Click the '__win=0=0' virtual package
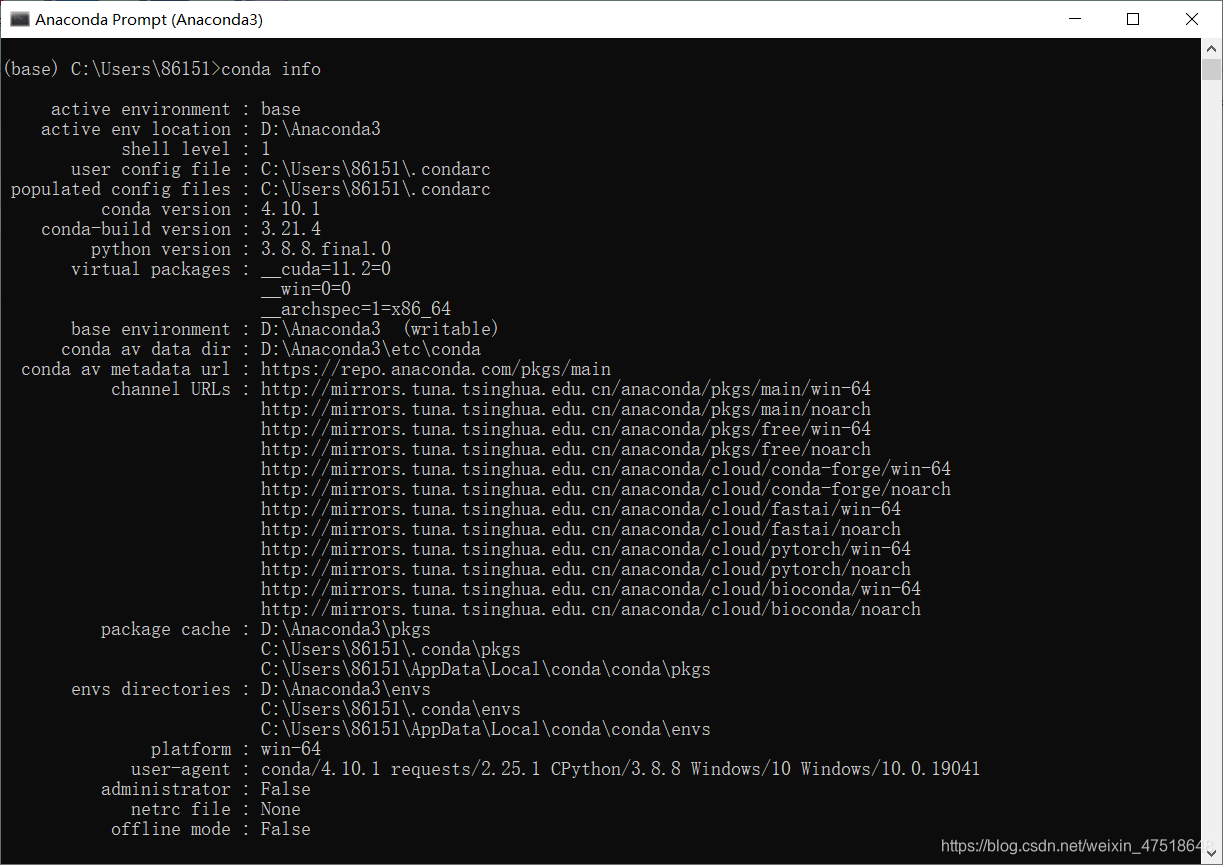Screen dimensions: 1223x865 click(306, 289)
